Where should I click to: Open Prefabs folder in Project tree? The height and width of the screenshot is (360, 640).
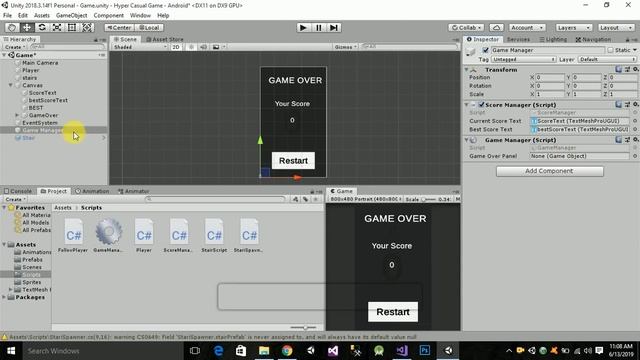pyautogui.click(x=32, y=260)
